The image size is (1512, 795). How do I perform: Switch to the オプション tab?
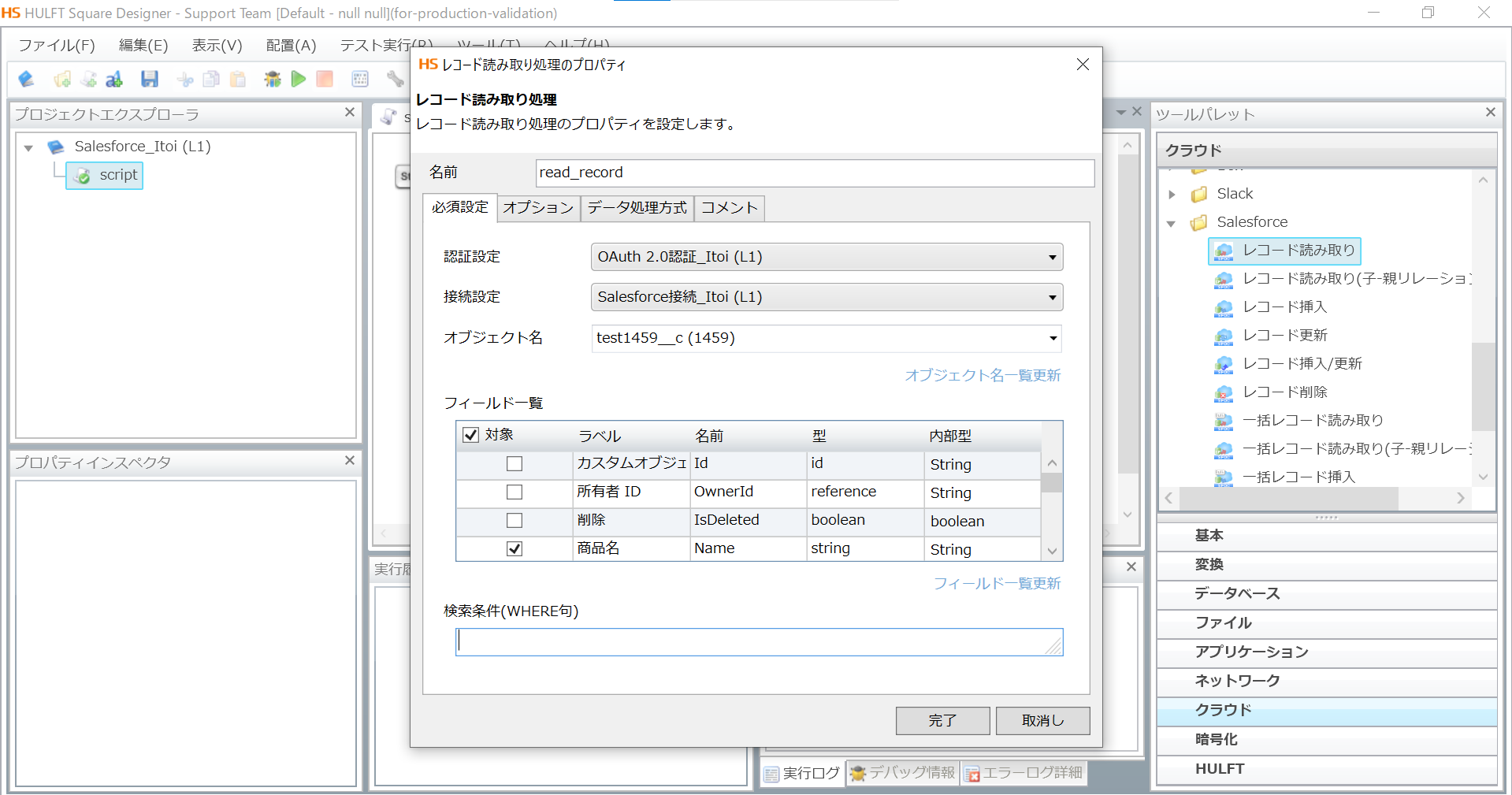(538, 208)
